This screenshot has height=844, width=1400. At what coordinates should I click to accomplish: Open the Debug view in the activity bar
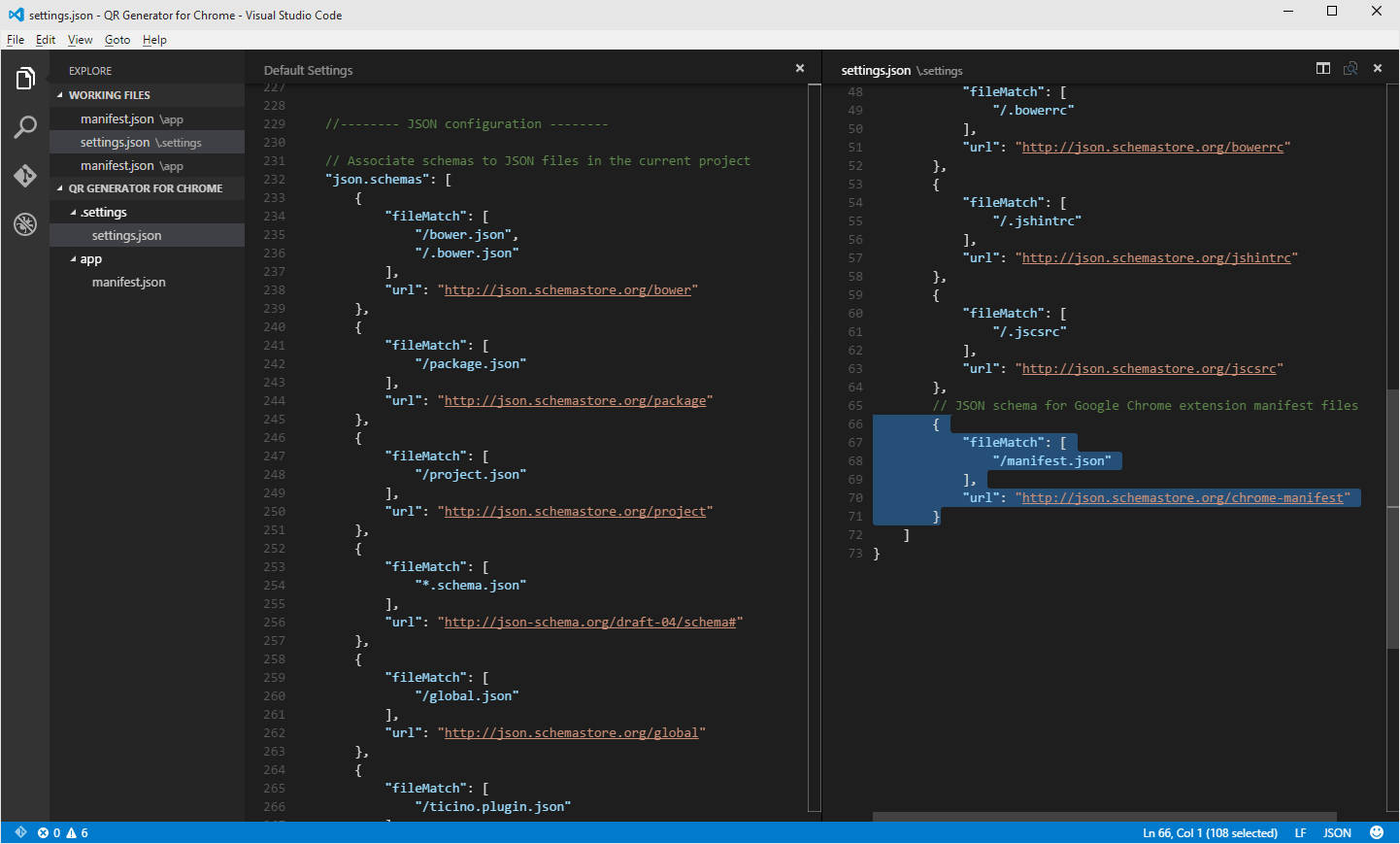pos(24,224)
